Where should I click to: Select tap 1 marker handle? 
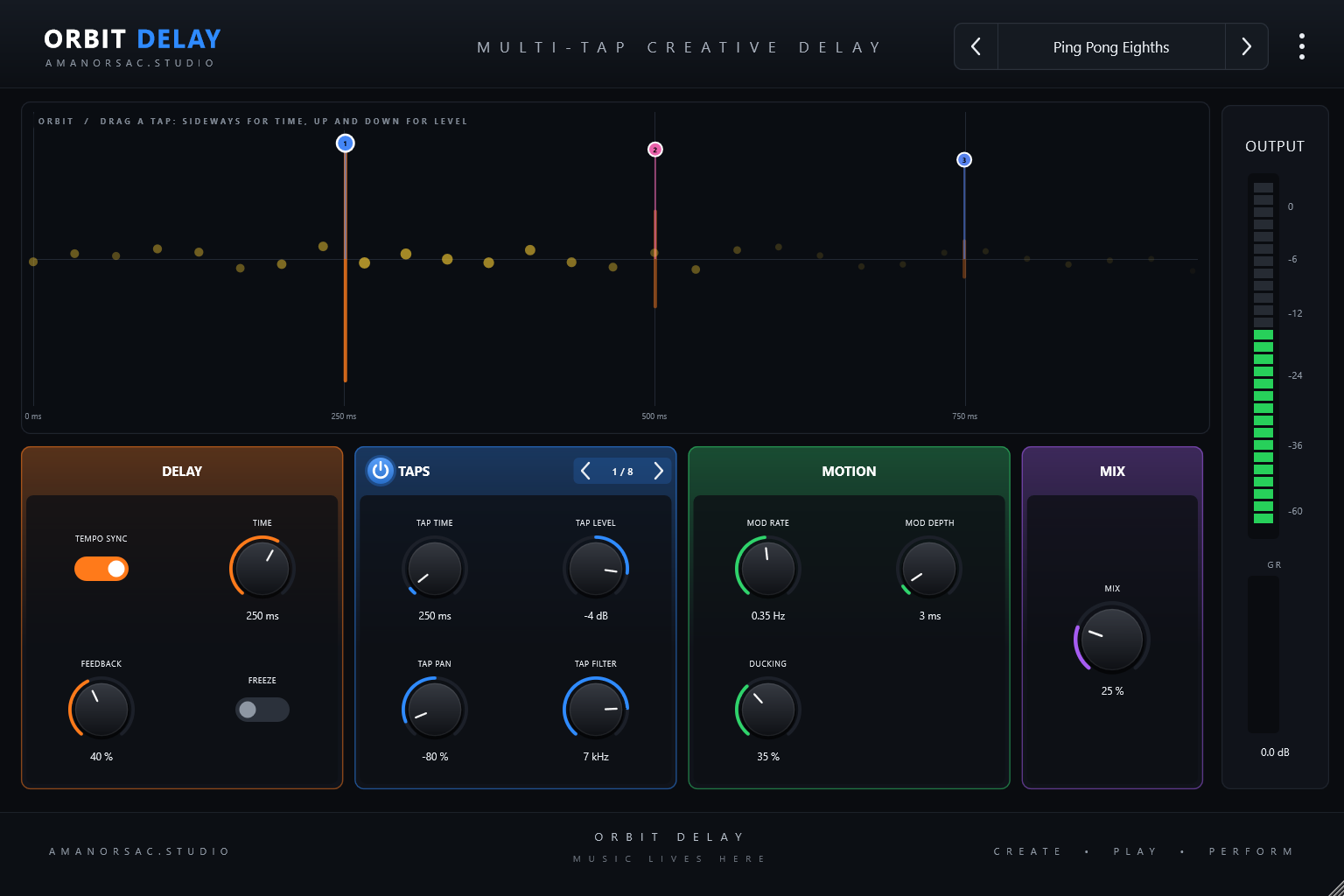pos(346,143)
